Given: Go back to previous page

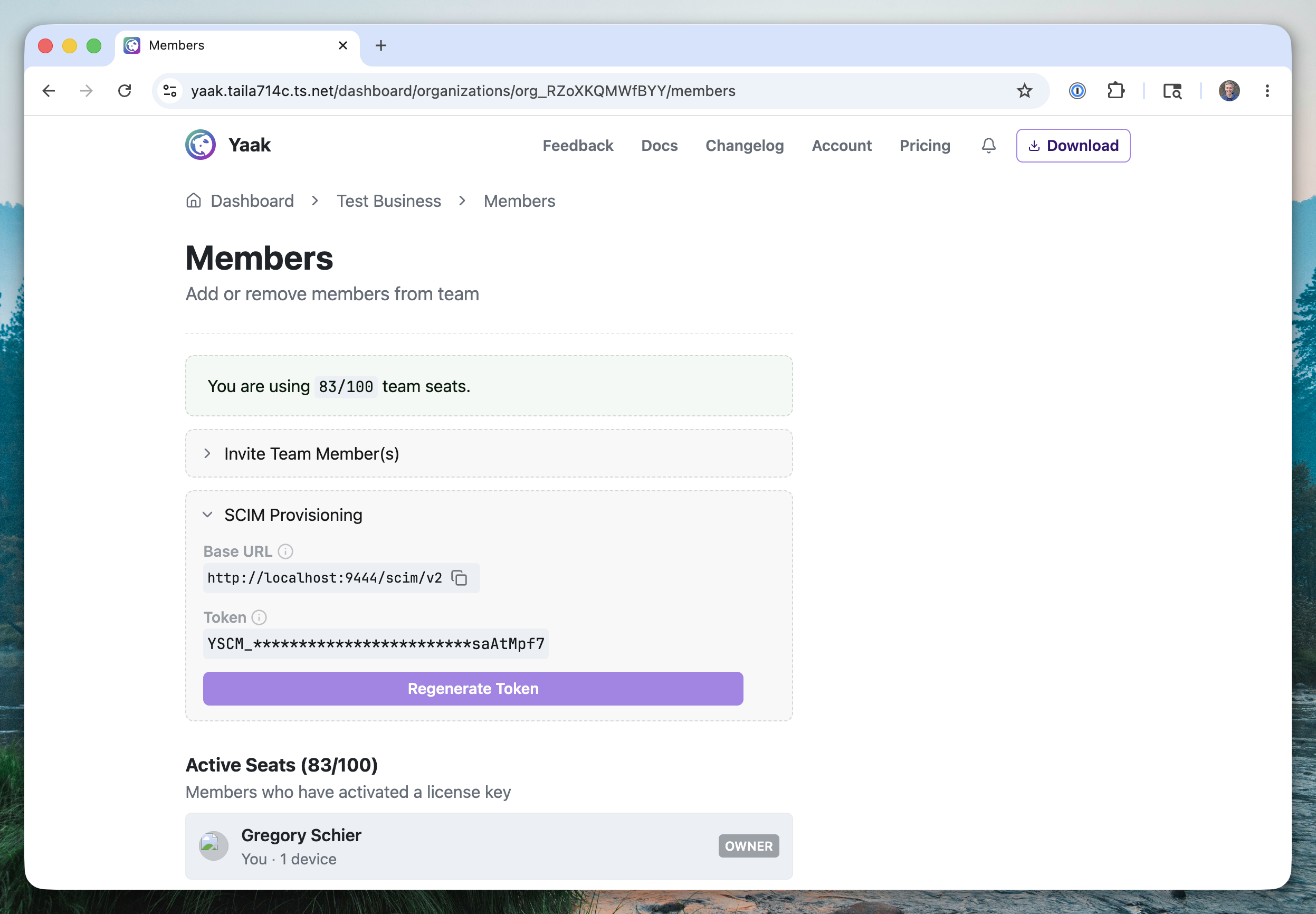Looking at the screenshot, I should [49, 90].
